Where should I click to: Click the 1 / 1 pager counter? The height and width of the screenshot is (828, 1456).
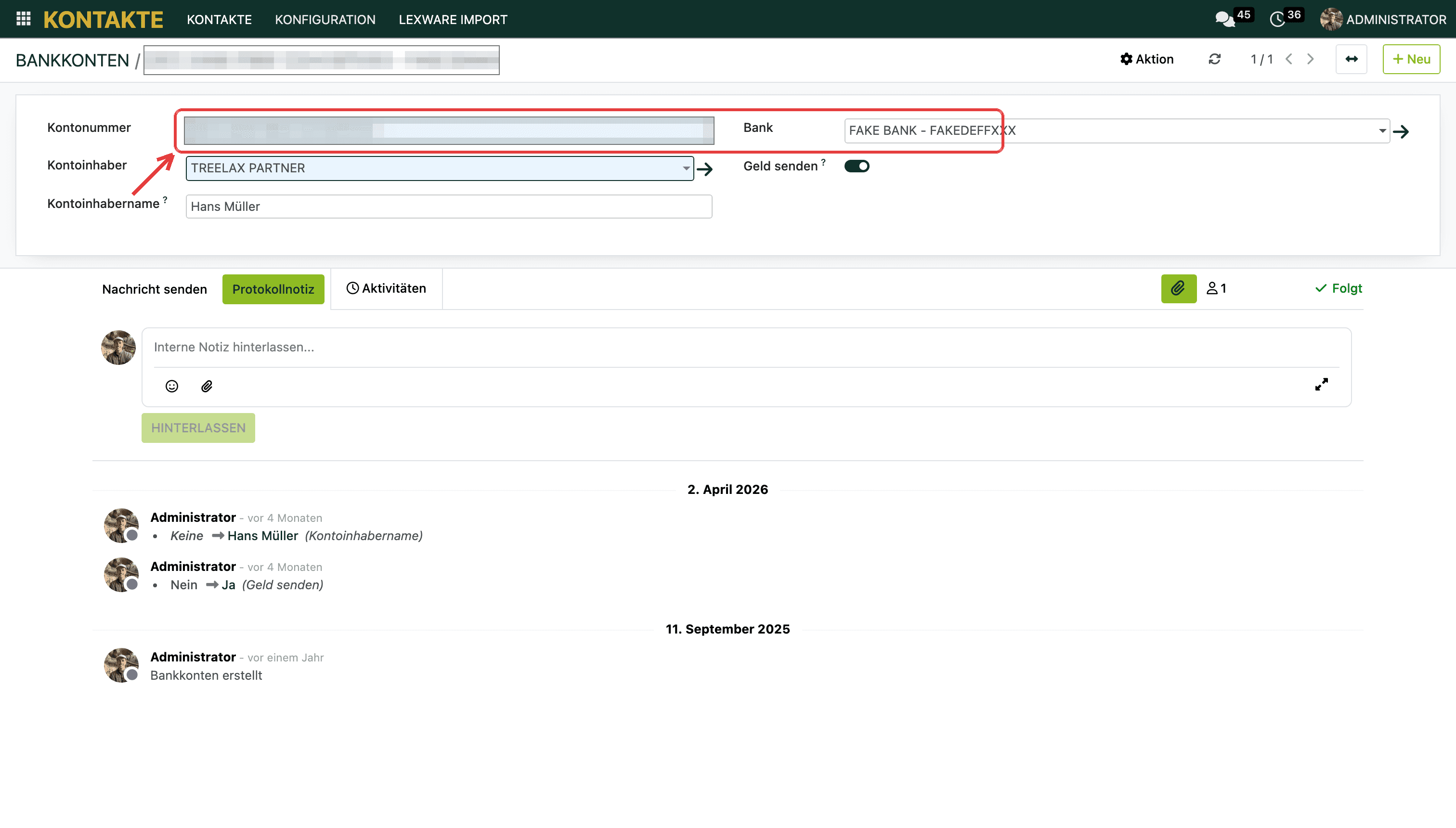1261,59
